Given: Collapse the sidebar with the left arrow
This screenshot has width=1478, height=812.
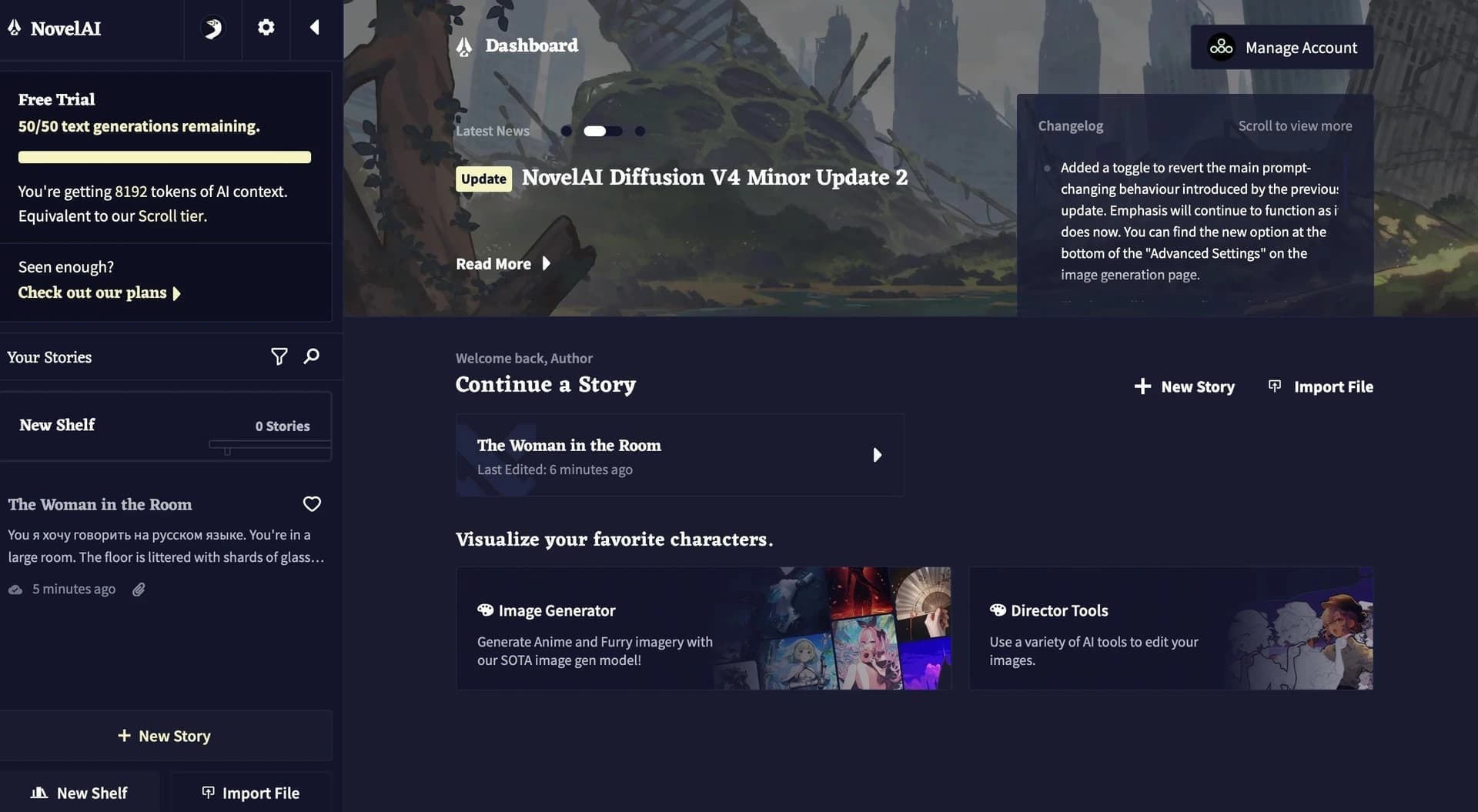Looking at the screenshot, I should pyautogui.click(x=315, y=28).
